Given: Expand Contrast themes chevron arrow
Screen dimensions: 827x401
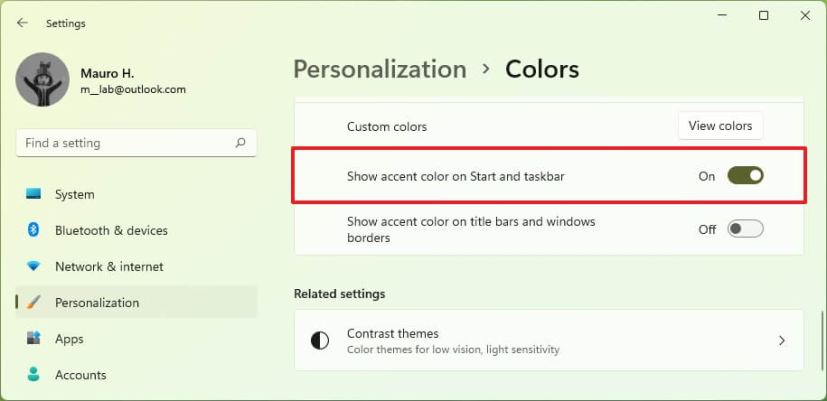Looking at the screenshot, I should click(782, 341).
